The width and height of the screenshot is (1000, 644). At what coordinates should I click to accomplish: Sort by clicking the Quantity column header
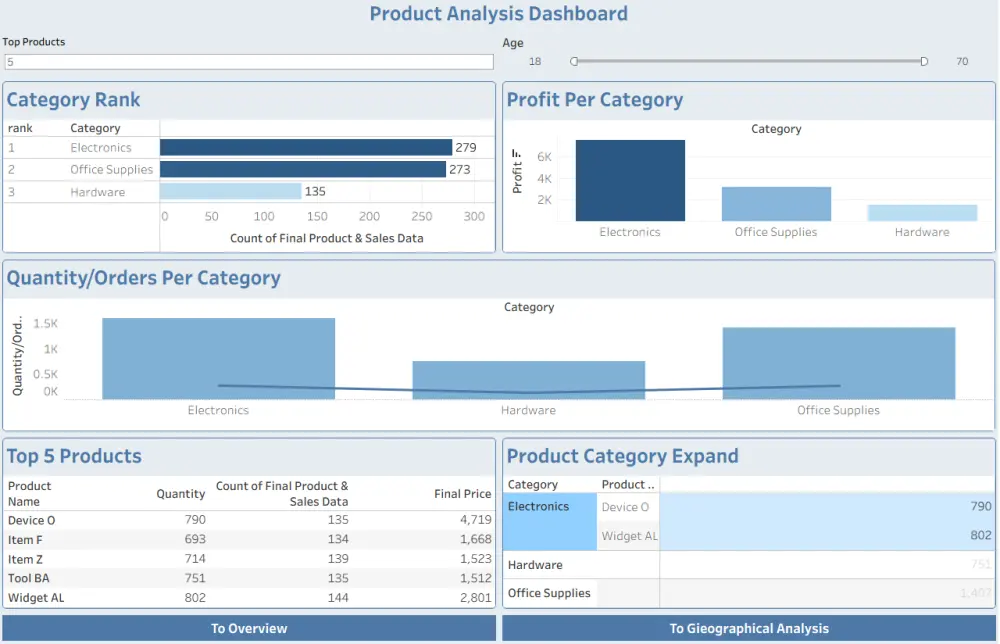(x=180, y=494)
